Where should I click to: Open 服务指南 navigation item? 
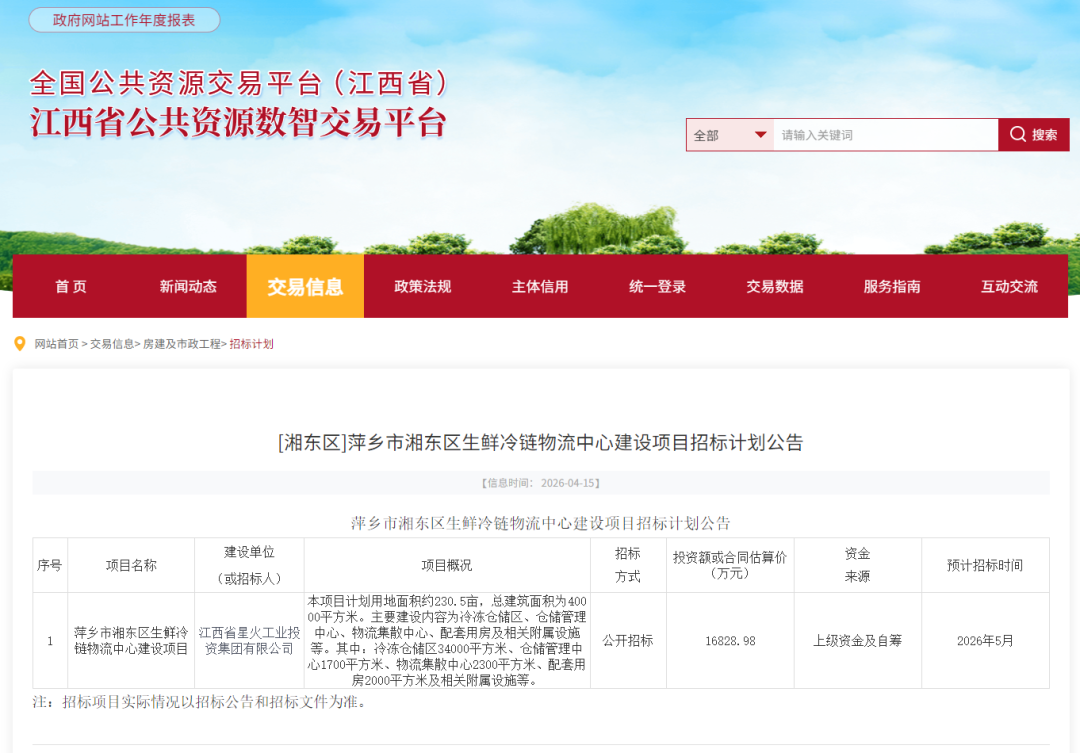point(892,287)
